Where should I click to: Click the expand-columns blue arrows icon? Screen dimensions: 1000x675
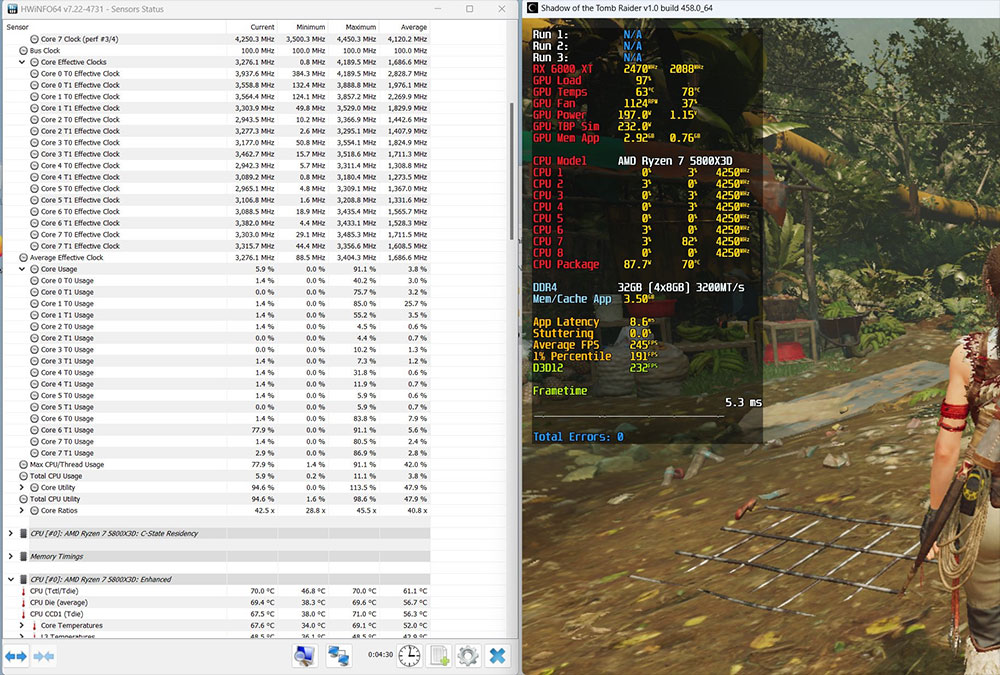click(16, 656)
